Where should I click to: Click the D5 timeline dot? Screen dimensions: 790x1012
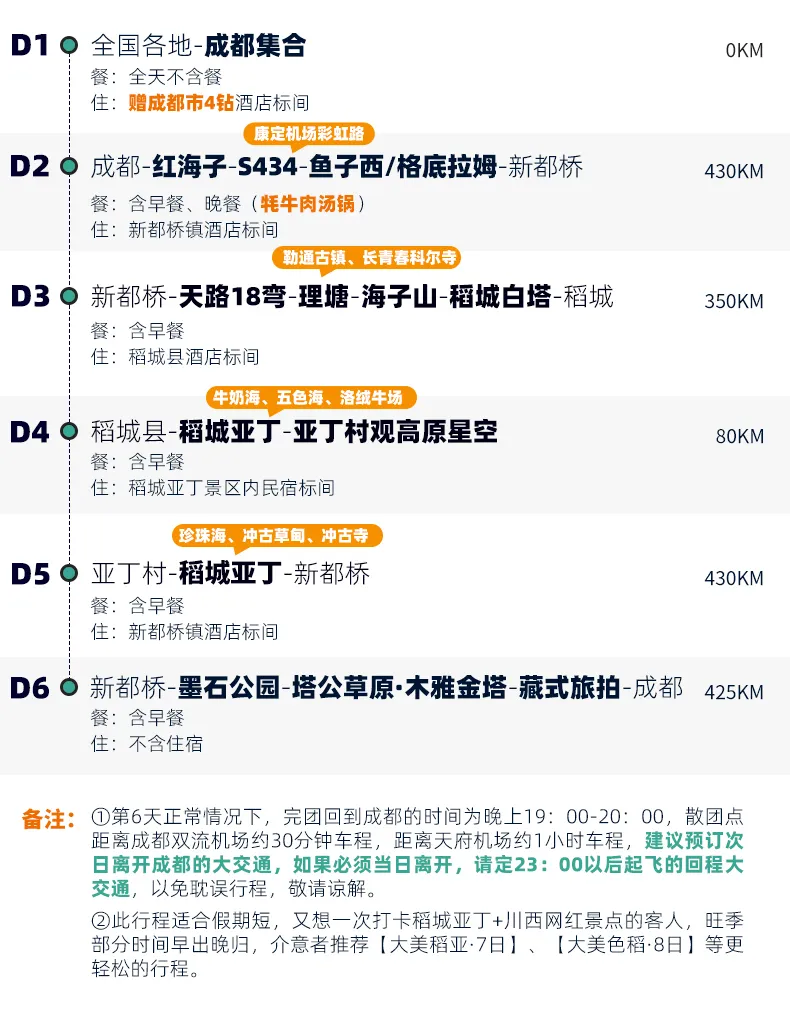69,574
